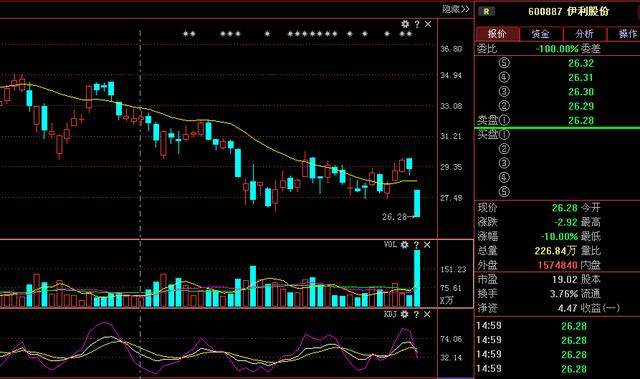This screenshot has height=379, width=640.
Task: Open the 分析 tab
Action: pos(584,34)
